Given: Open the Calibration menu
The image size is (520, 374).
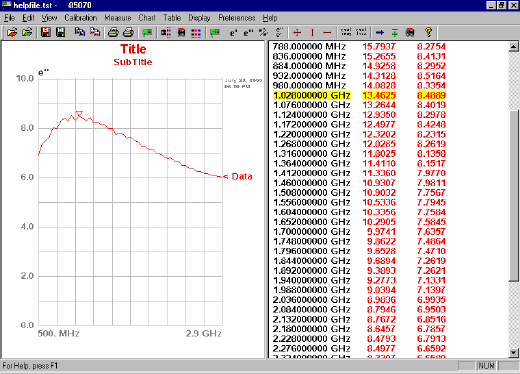Looking at the screenshot, I should pyautogui.click(x=81, y=18).
